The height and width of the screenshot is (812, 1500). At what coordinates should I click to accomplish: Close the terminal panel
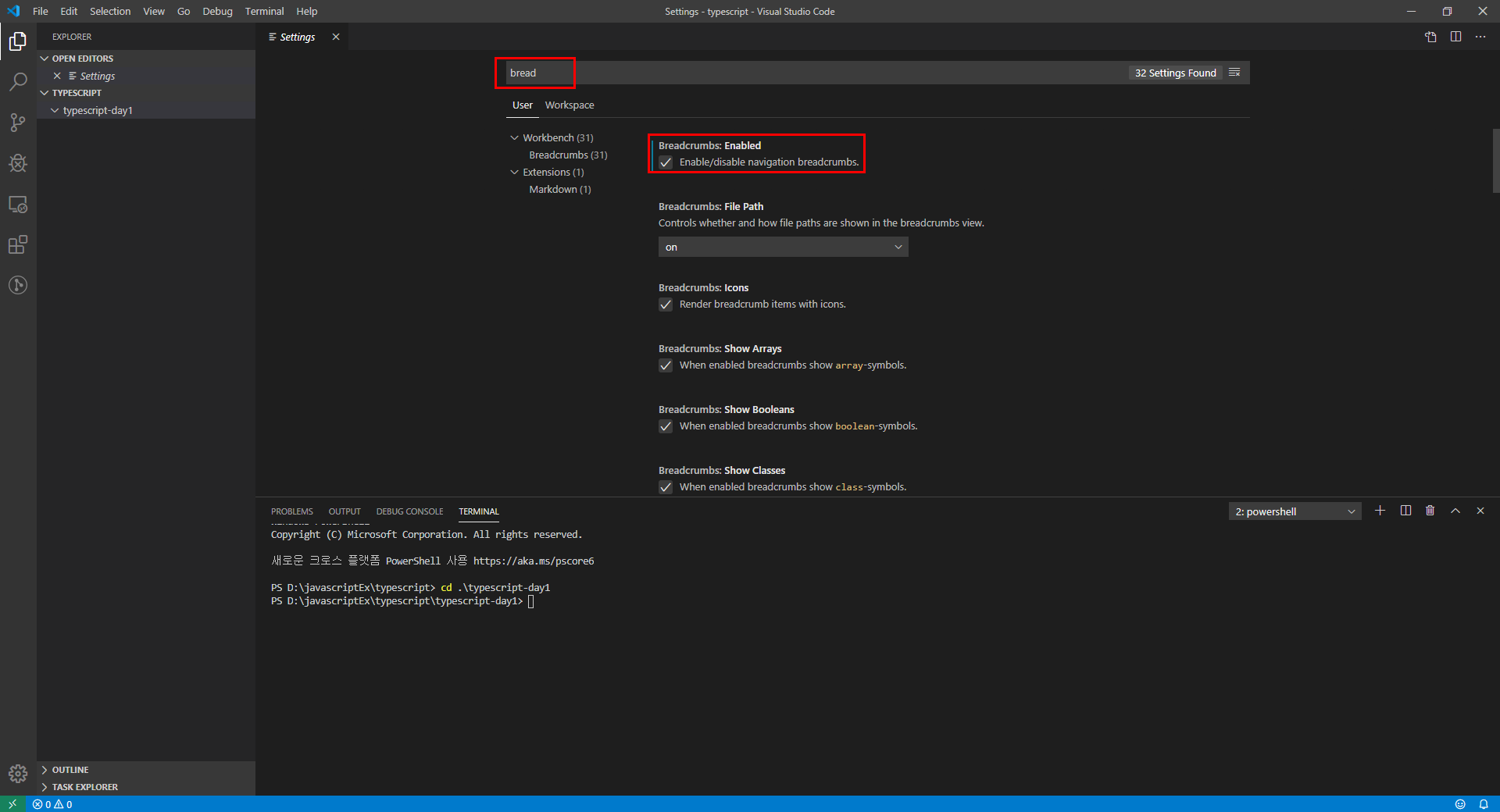tap(1480, 511)
